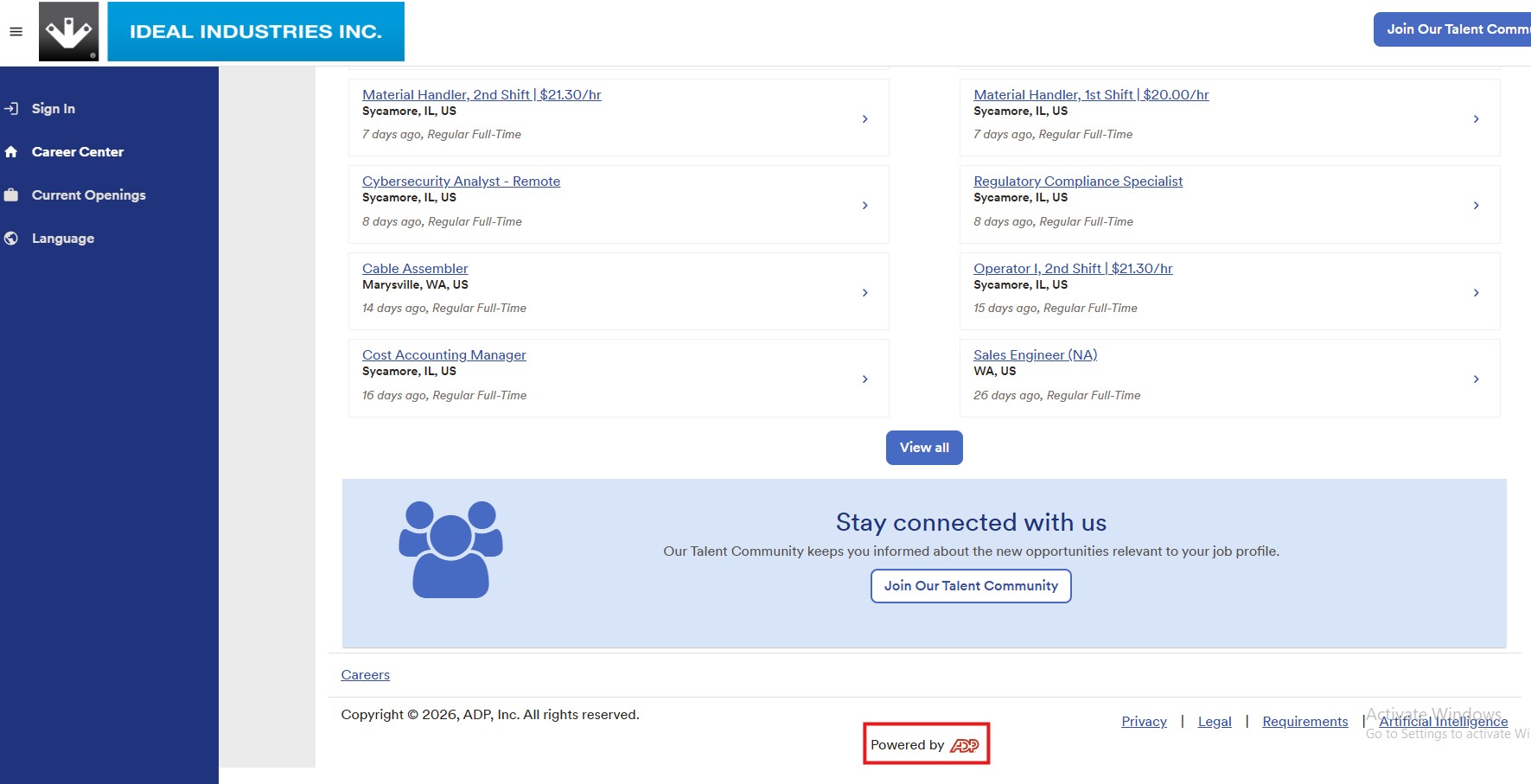1531x784 pixels.
Task: Open Cable Assembler job link
Action: [415, 268]
